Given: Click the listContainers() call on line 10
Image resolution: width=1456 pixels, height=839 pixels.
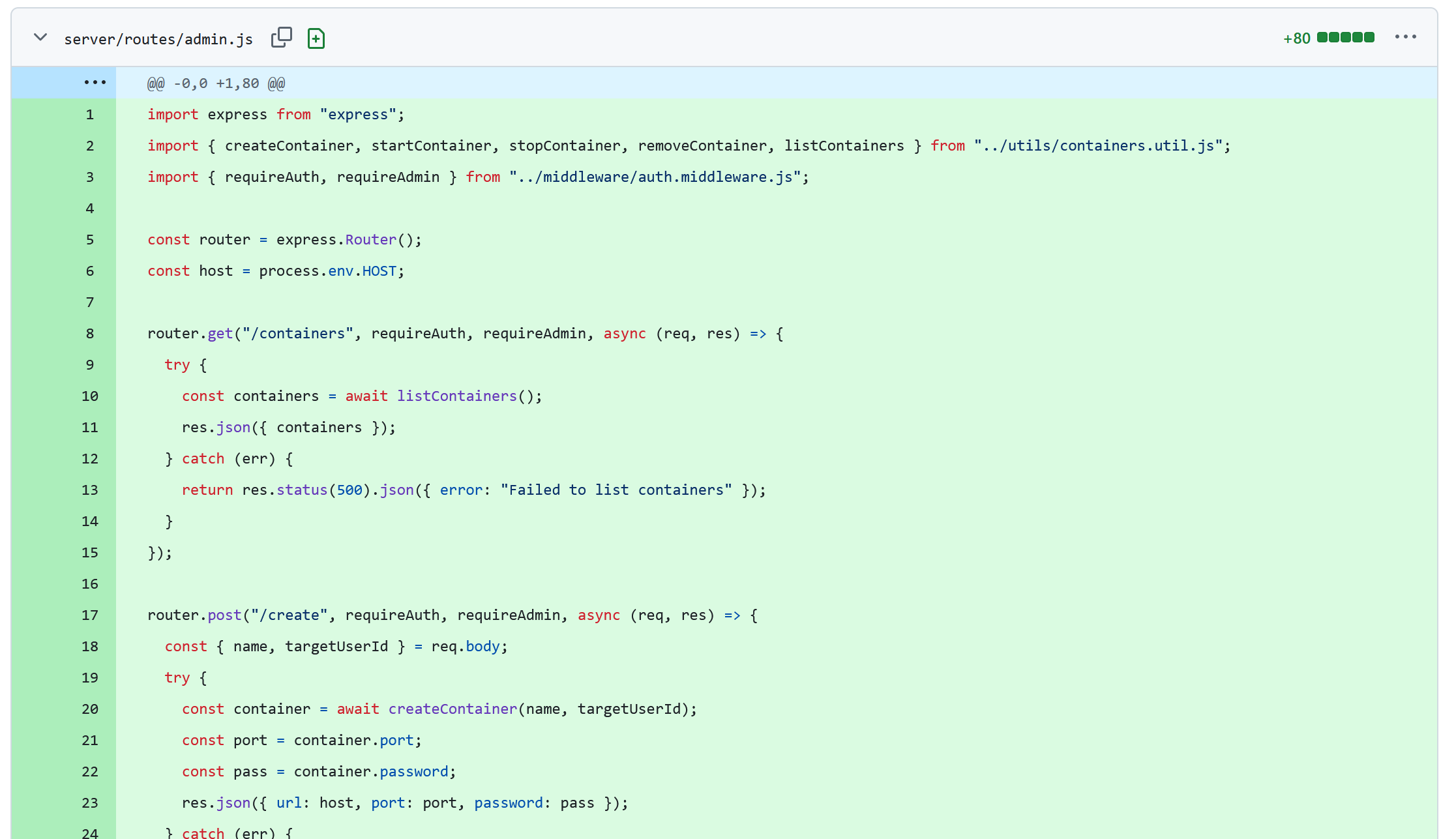Looking at the screenshot, I should 456,396.
